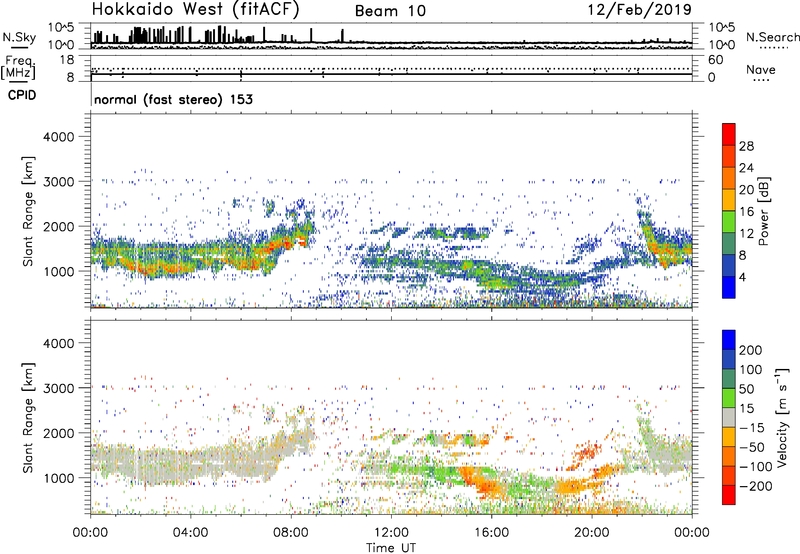Click the yellow 16-20 dB power swatch
This screenshot has width=800, height=554.
point(729,200)
